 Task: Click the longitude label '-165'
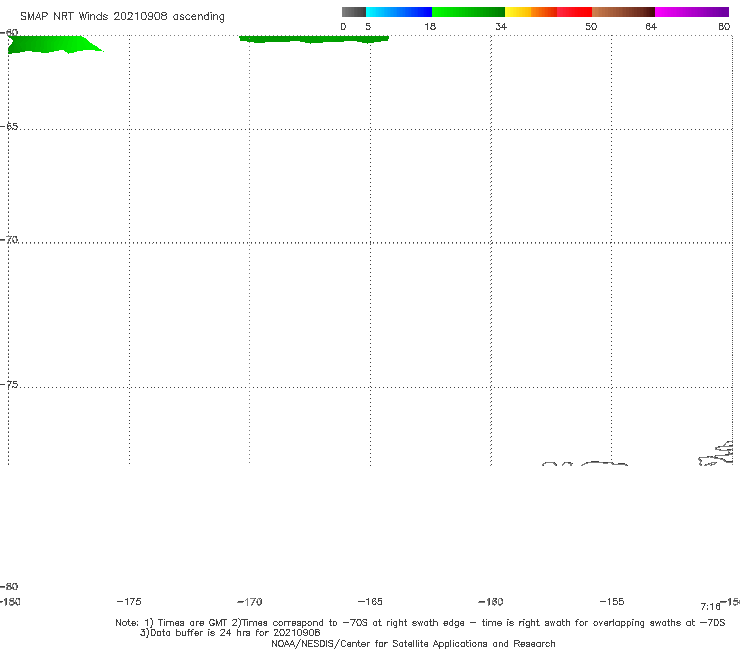coord(370,601)
